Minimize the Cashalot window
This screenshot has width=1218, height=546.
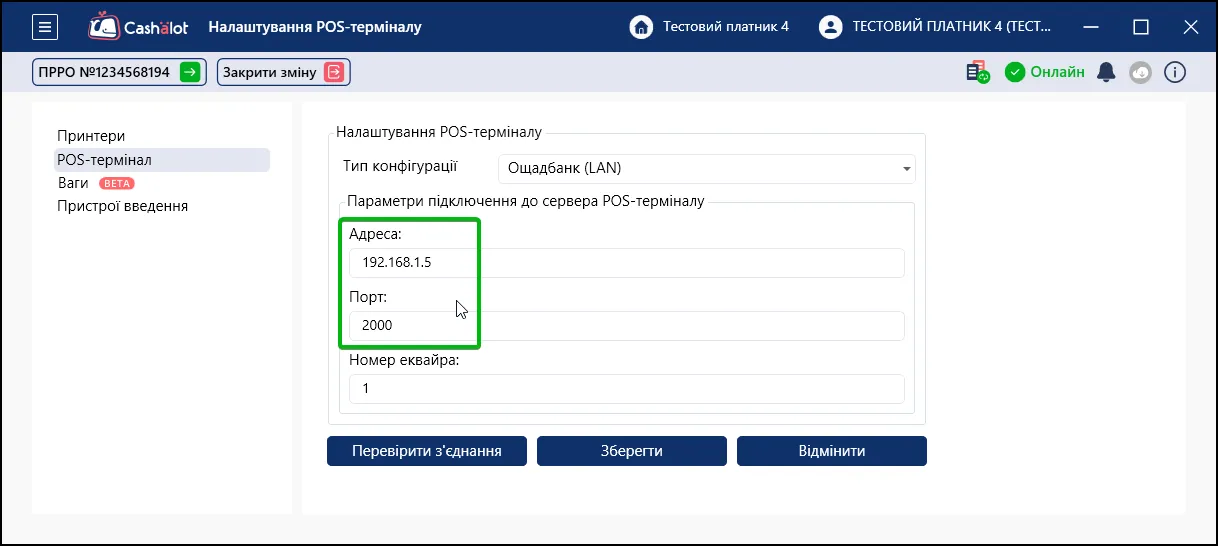click(x=1090, y=27)
